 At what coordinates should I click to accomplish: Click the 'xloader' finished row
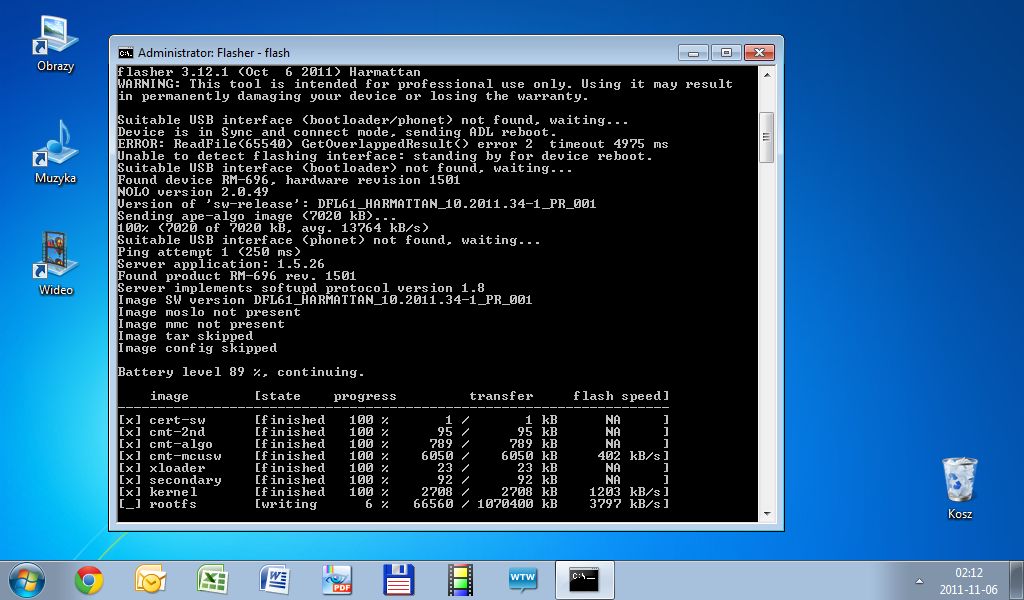(x=394, y=468)
